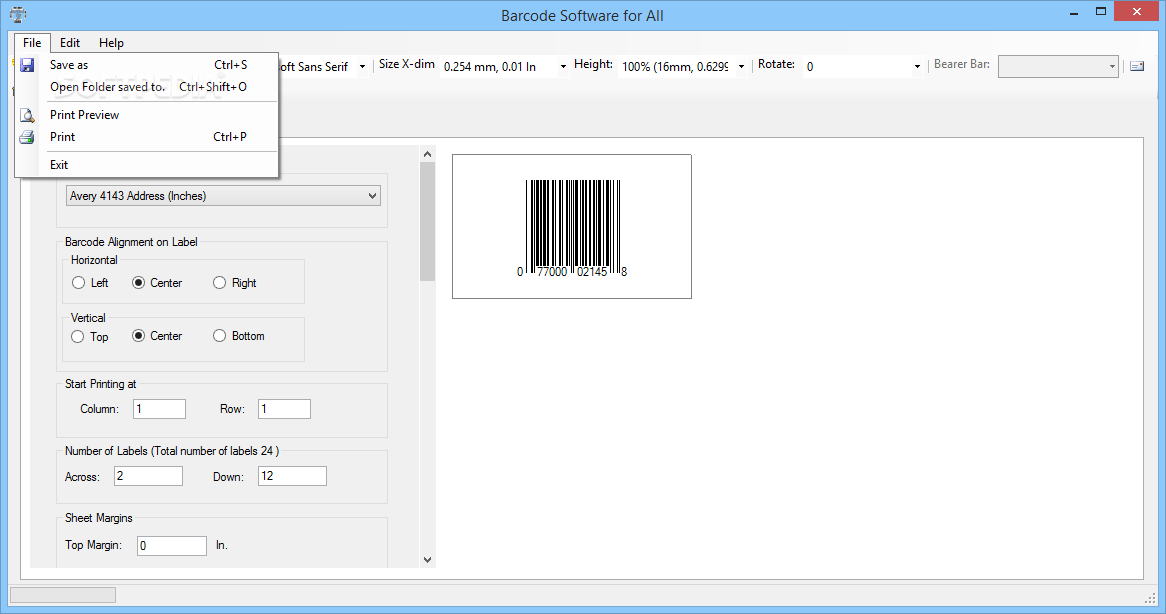Click the Print Preview magnifier icon
Viewport: 1166px width, 614px height.
coord(27,115)
